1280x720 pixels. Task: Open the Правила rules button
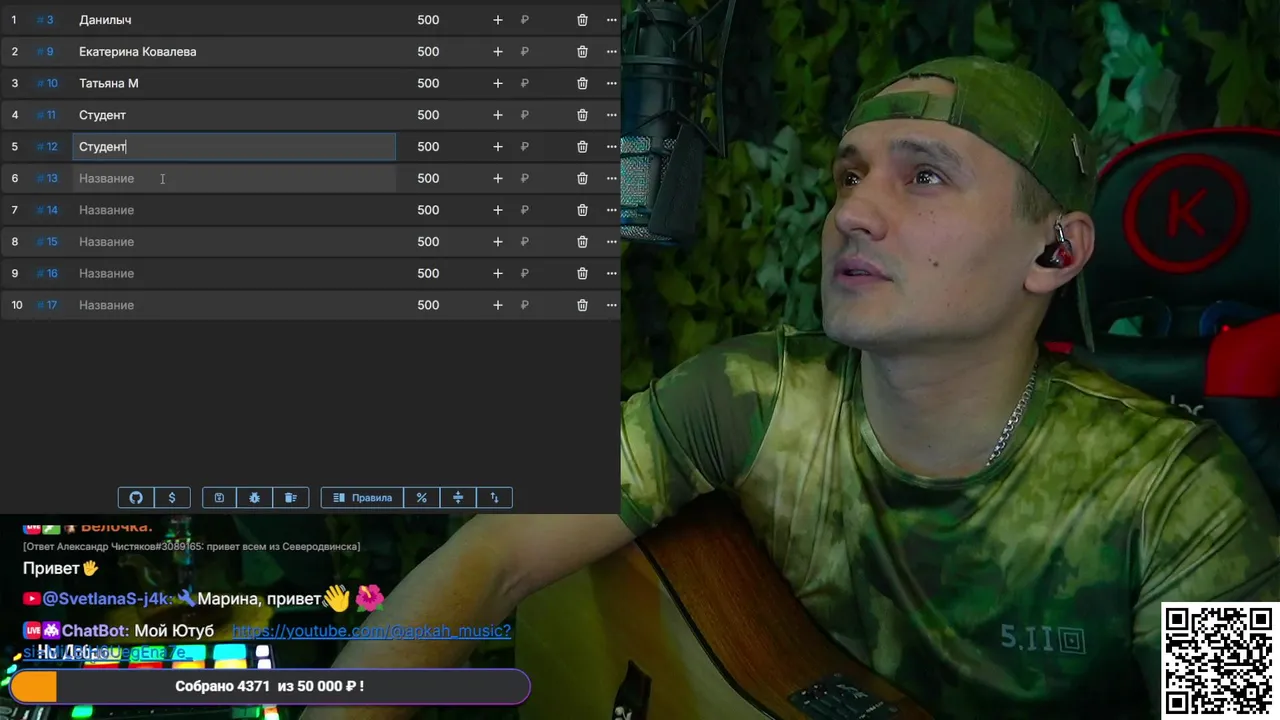pos(362,498)
